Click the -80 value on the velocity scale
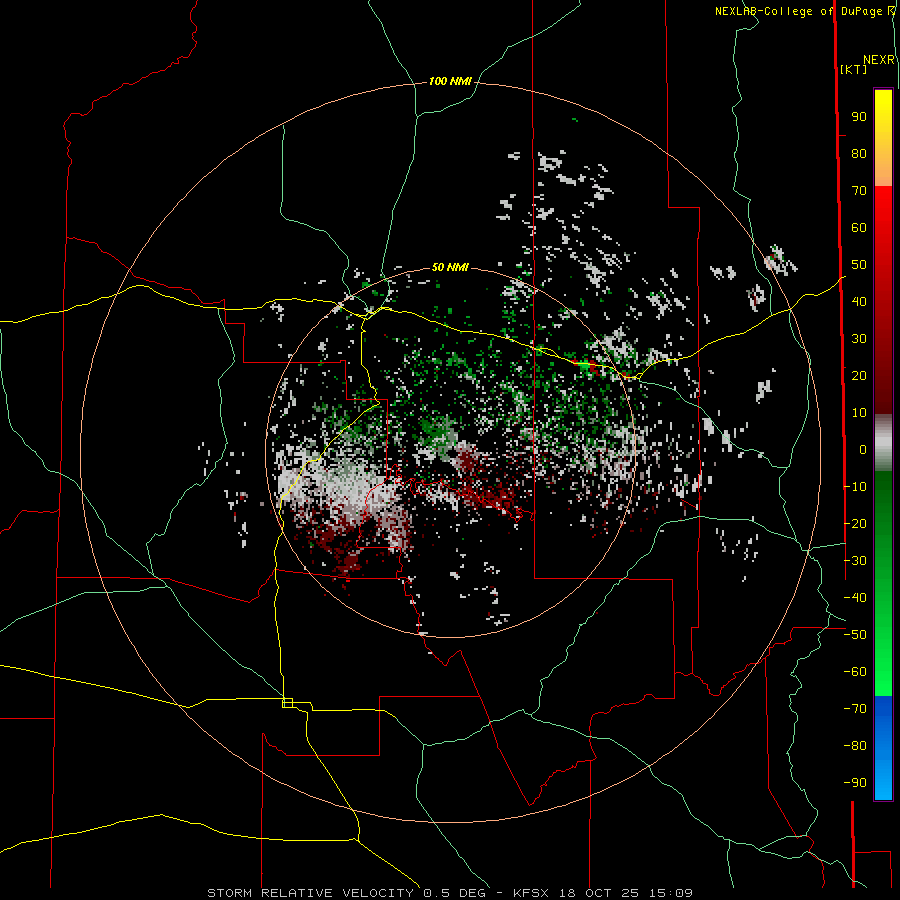 (855, 746)
